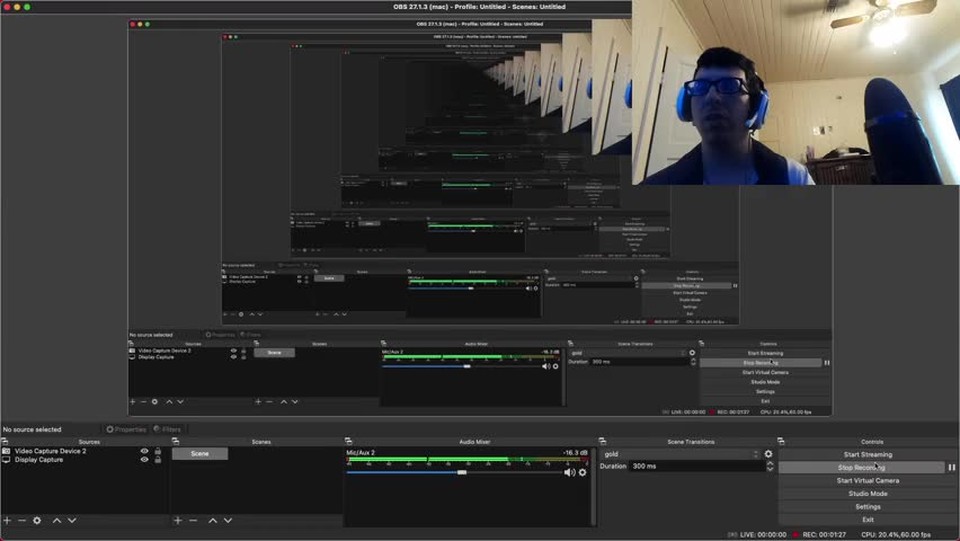Toggle the lock on Display Capture source
The image size is (960, 541).
pyautogui.click(x=157, y=460)
